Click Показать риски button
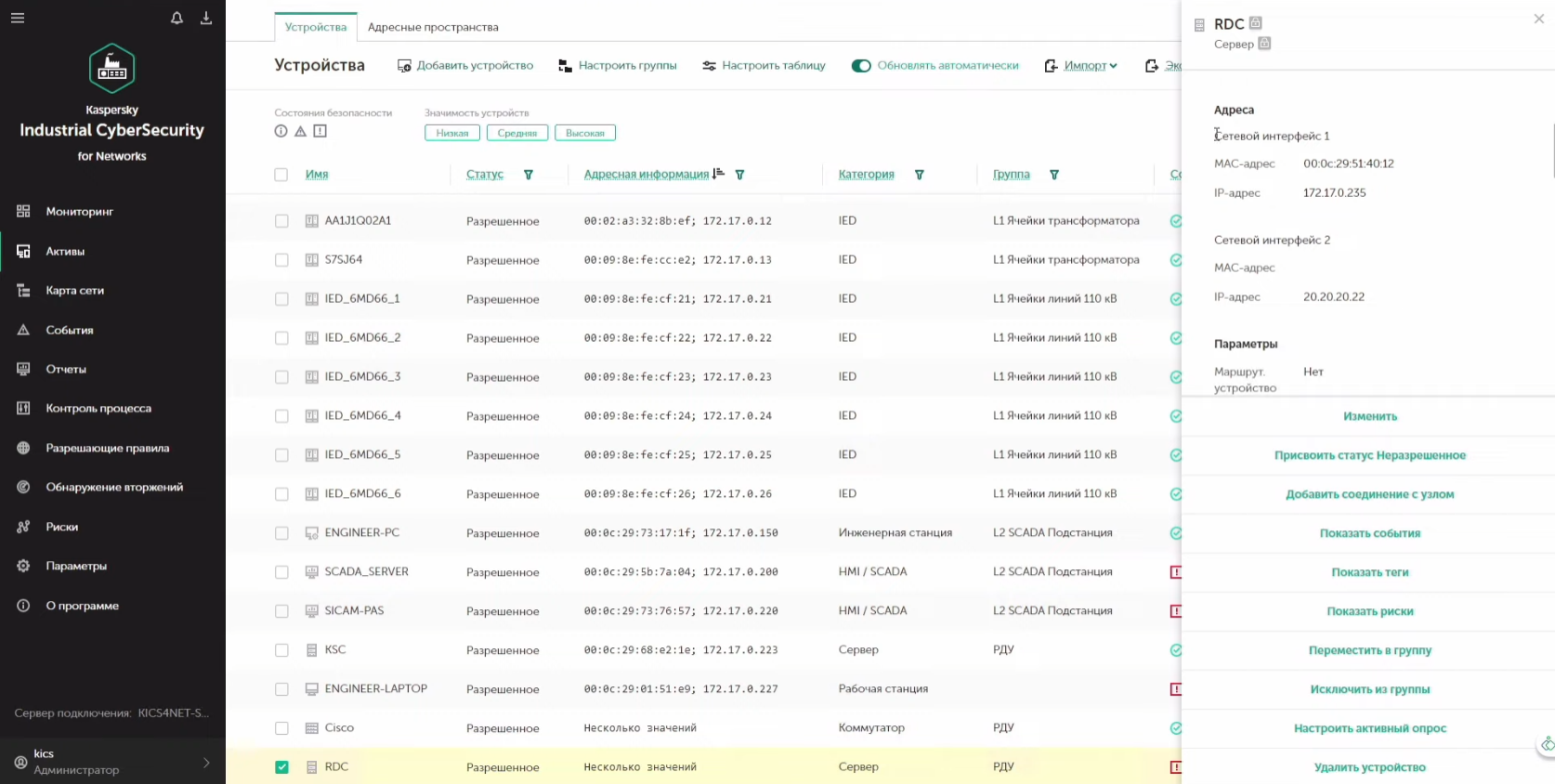The width and height of the screenshot is (1555, 784). [1370, 611]
